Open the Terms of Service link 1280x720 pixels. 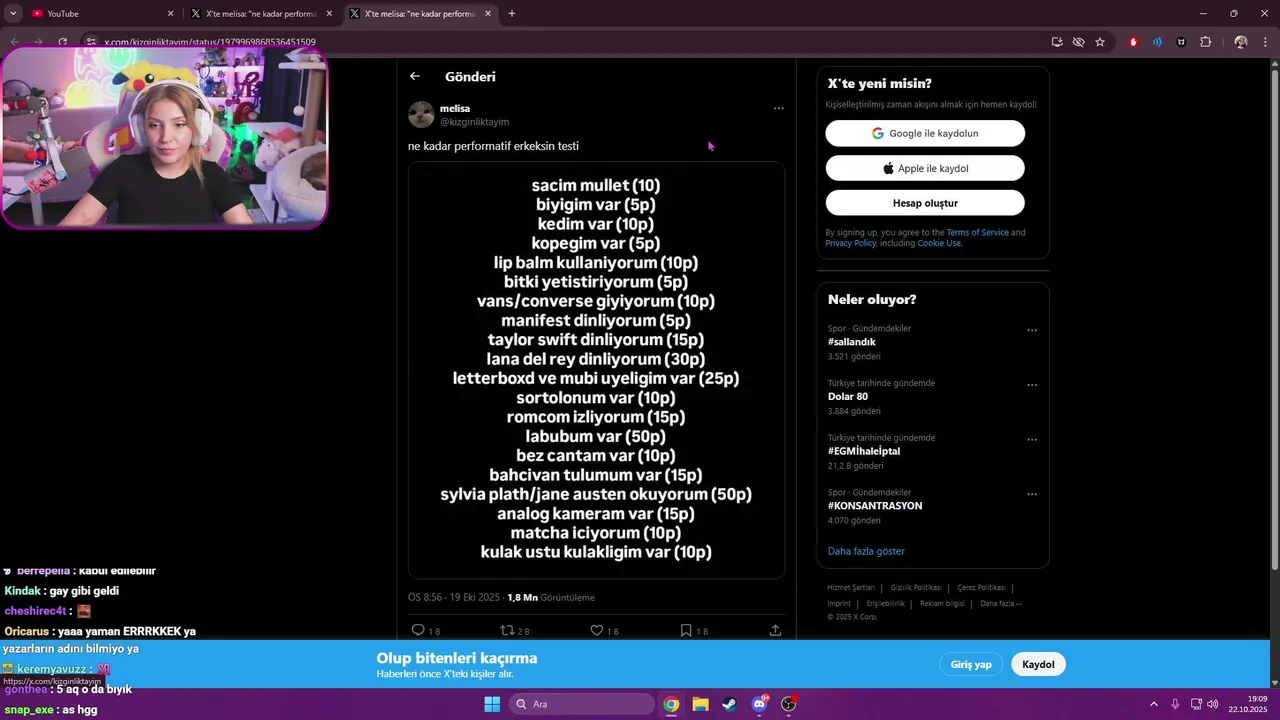pyautogui.click(x=978, y=232)
